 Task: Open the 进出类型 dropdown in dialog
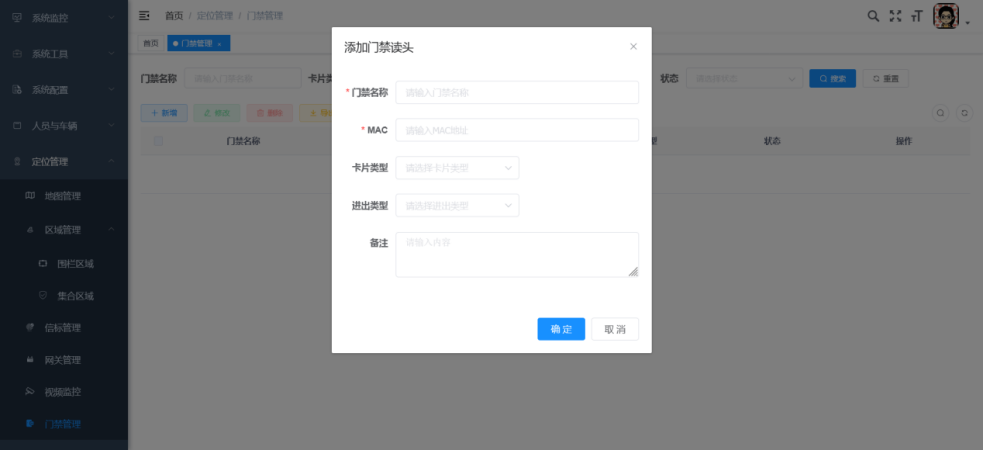point(457,206)
